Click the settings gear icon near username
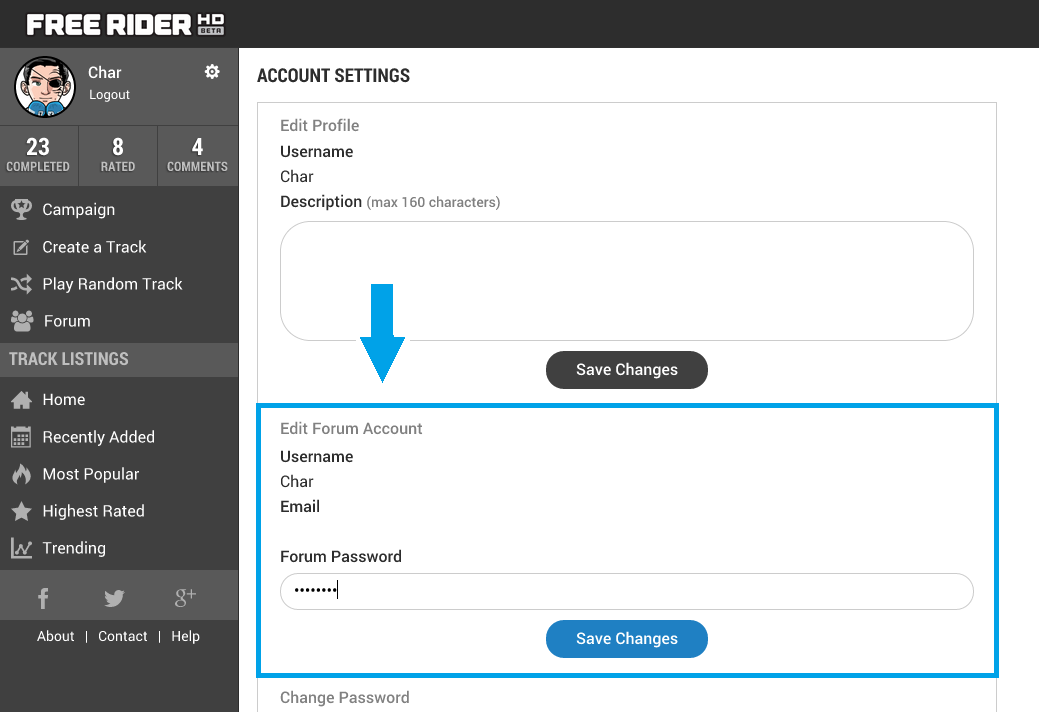 click(x=212, y=72)
